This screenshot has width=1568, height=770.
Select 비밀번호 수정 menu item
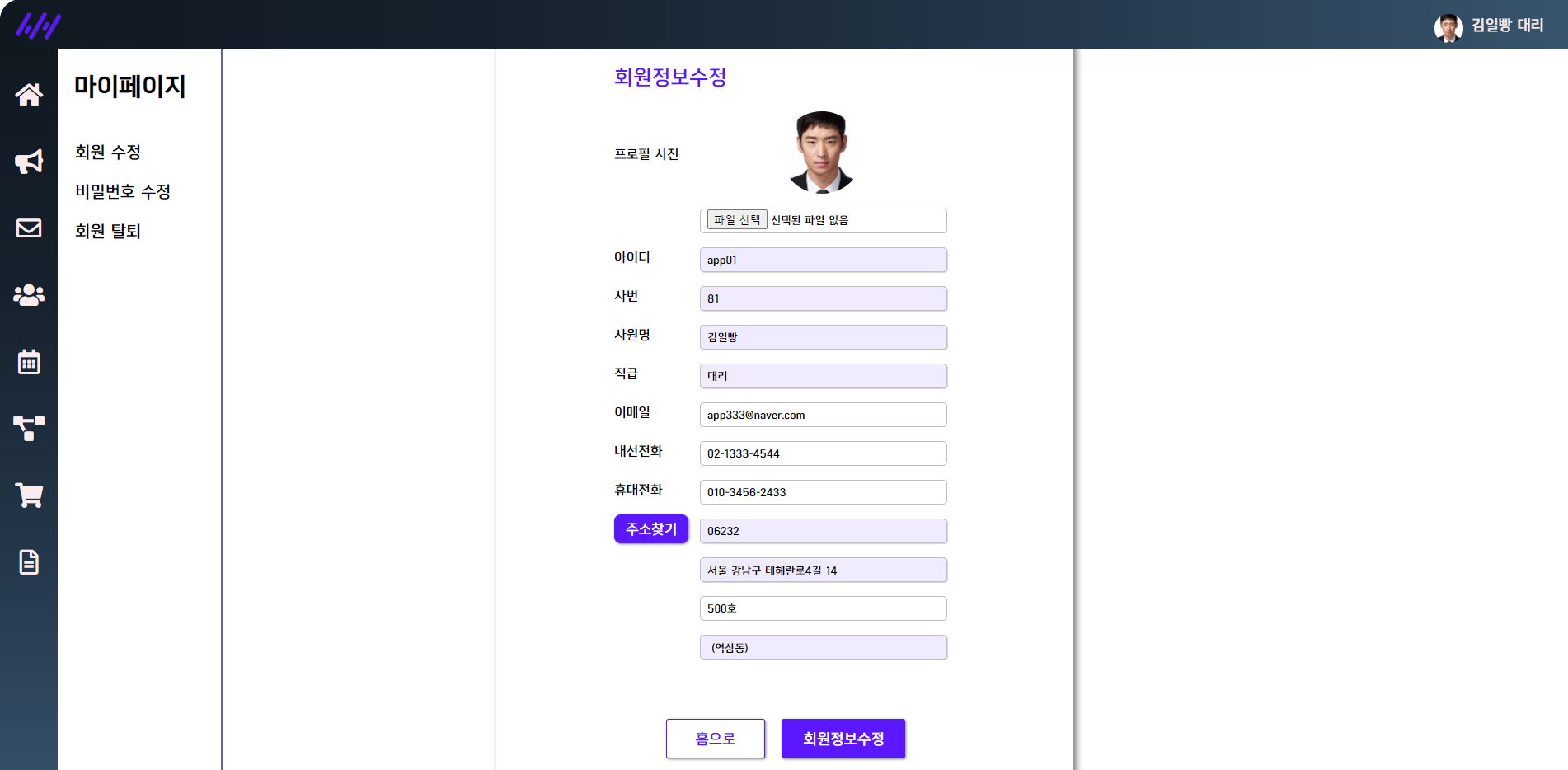tap(123, 191)
